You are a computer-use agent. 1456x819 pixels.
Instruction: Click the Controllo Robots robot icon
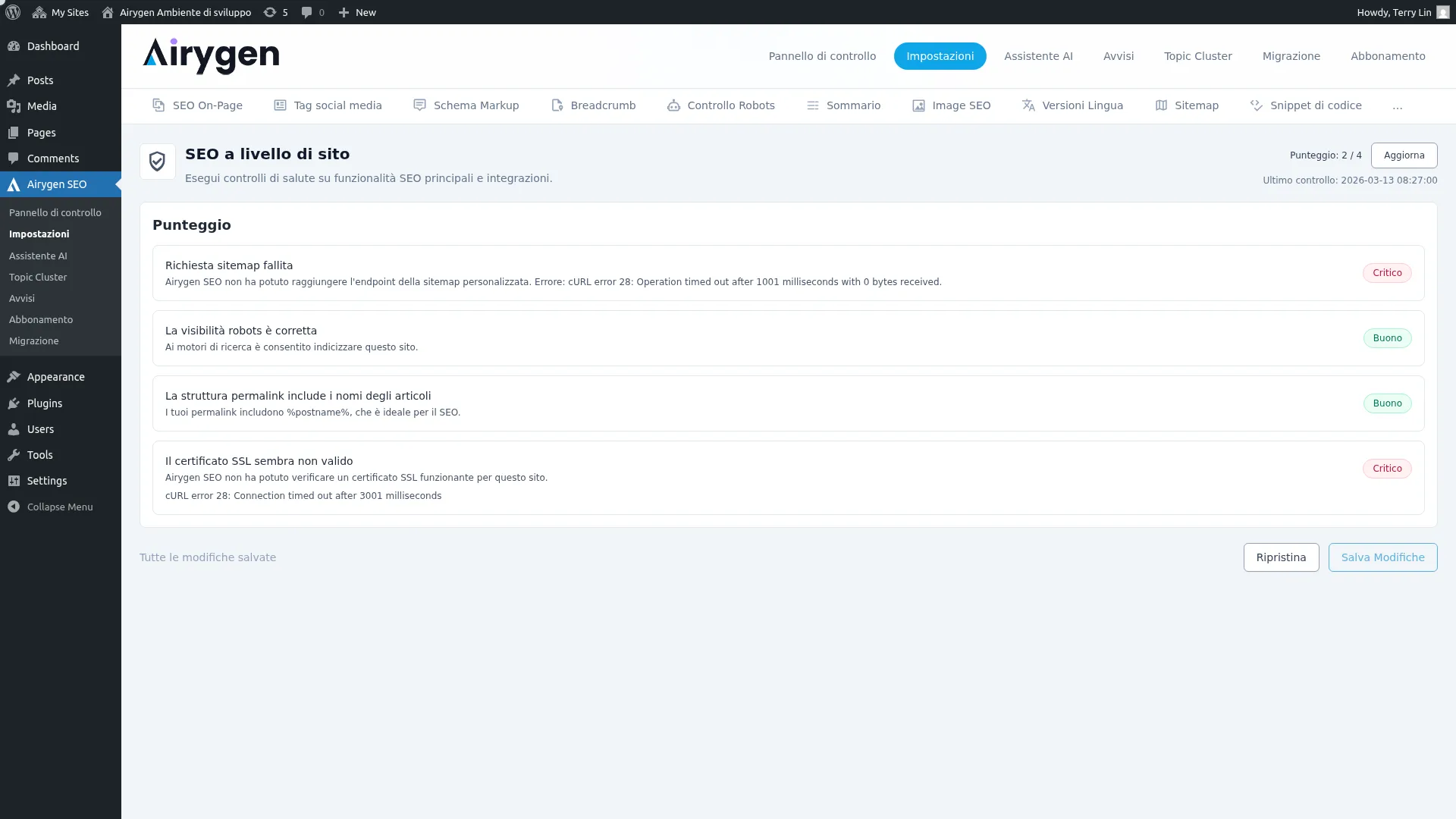pos(673,105)
